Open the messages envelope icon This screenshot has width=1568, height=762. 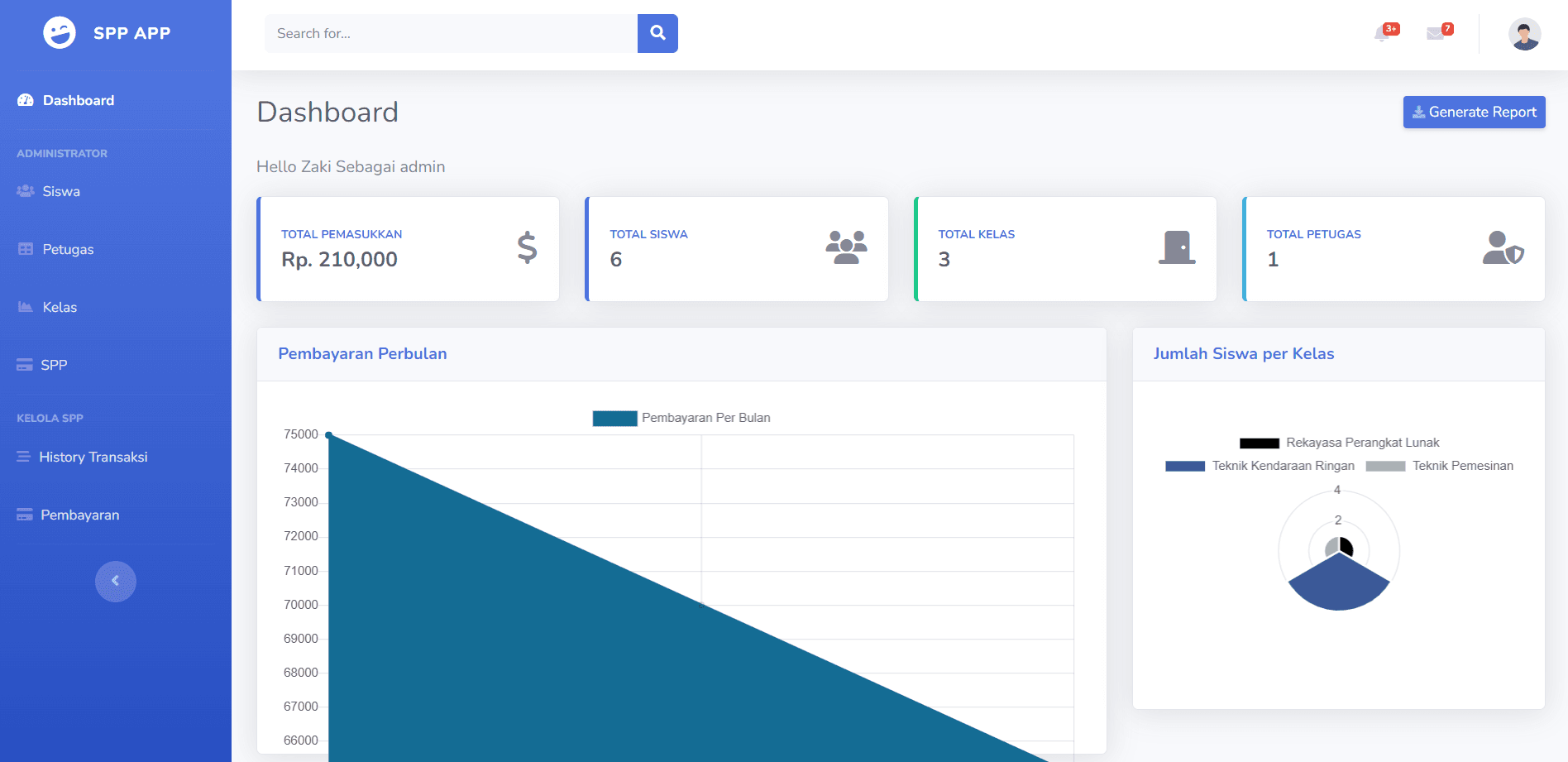[1437, 33]
